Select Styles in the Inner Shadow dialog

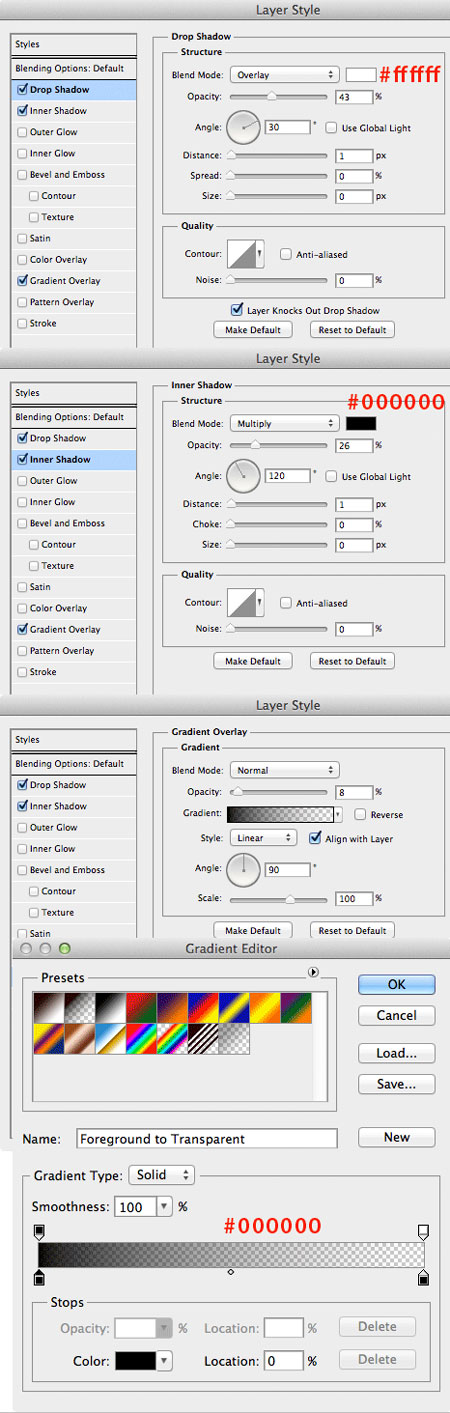point(73,394)
